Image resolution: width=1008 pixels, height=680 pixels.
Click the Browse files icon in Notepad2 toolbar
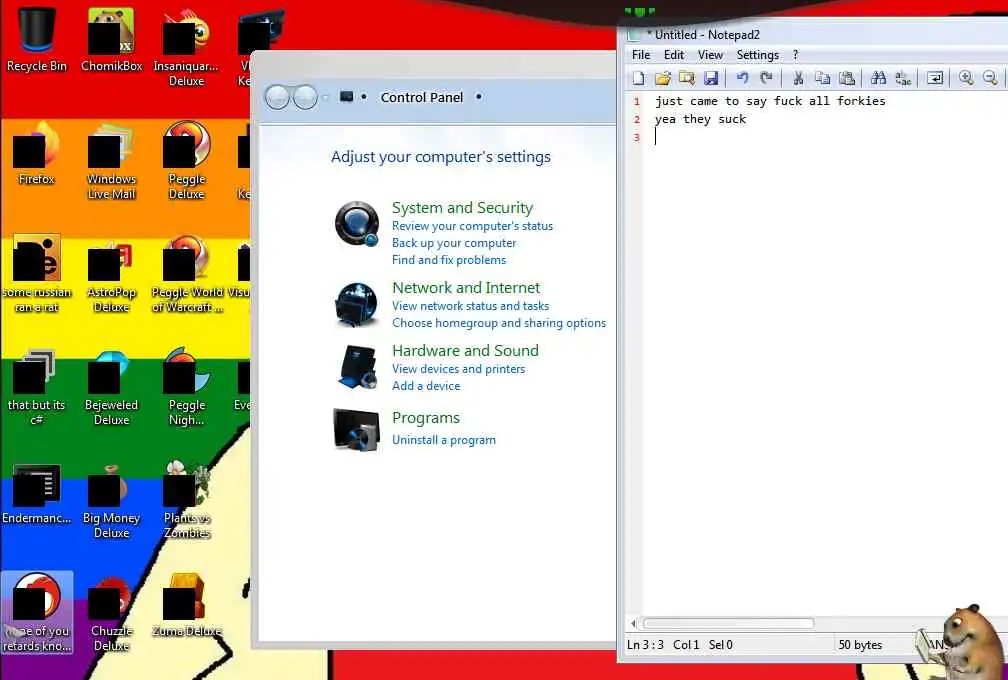(687, 78)
